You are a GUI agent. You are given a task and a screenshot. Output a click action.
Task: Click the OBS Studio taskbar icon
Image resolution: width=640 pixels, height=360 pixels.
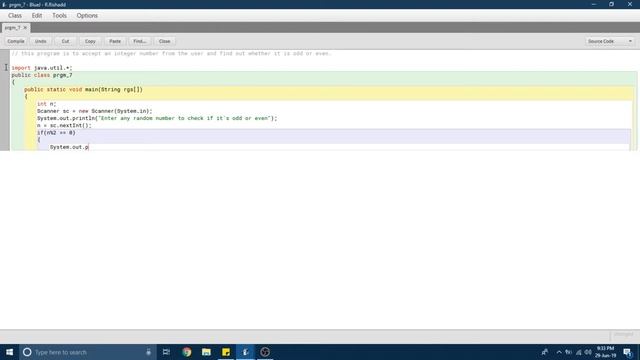point(265,352)
